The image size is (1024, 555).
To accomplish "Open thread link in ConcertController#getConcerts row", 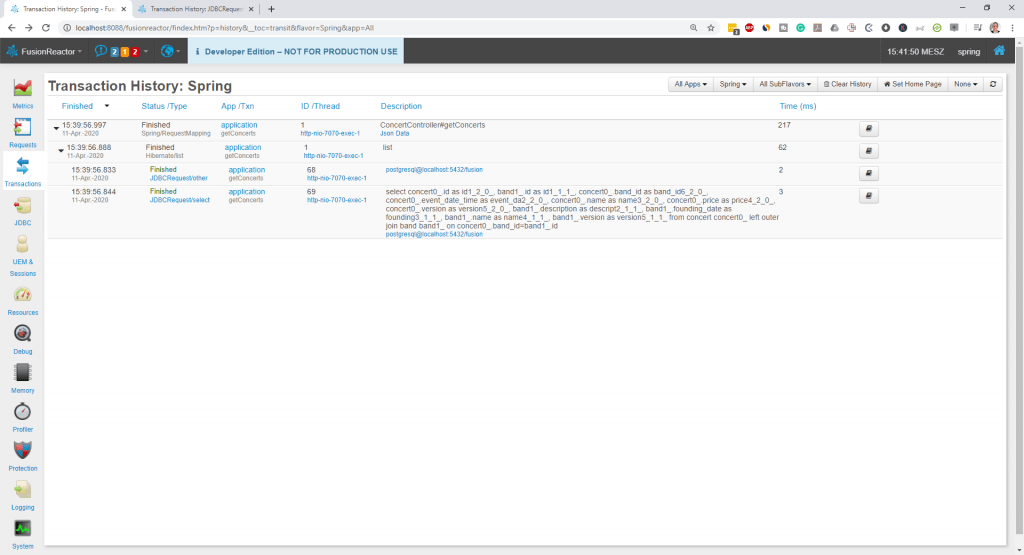I will [x=330, y=133].
